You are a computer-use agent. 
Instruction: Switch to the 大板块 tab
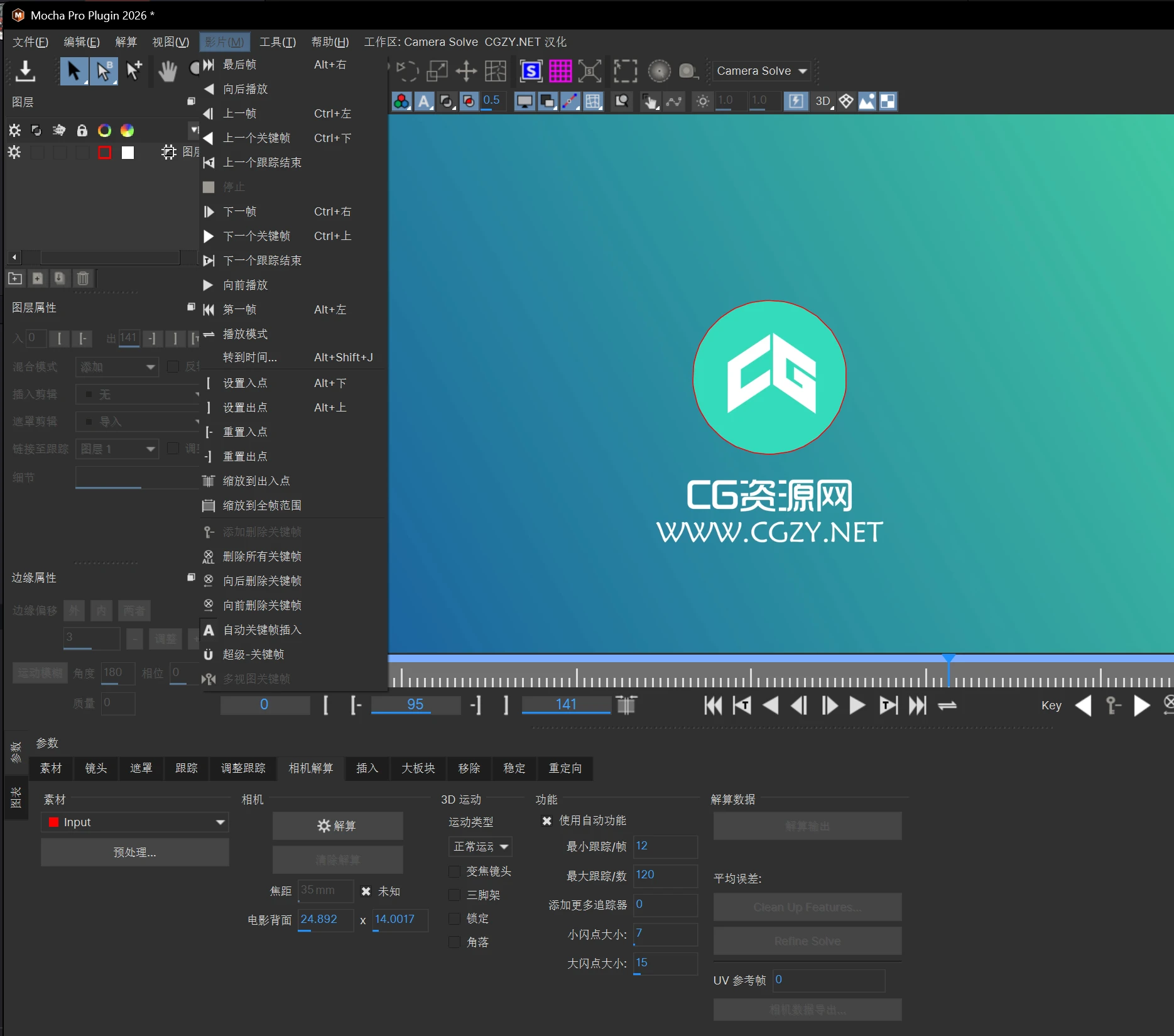(x=417, y=768)
